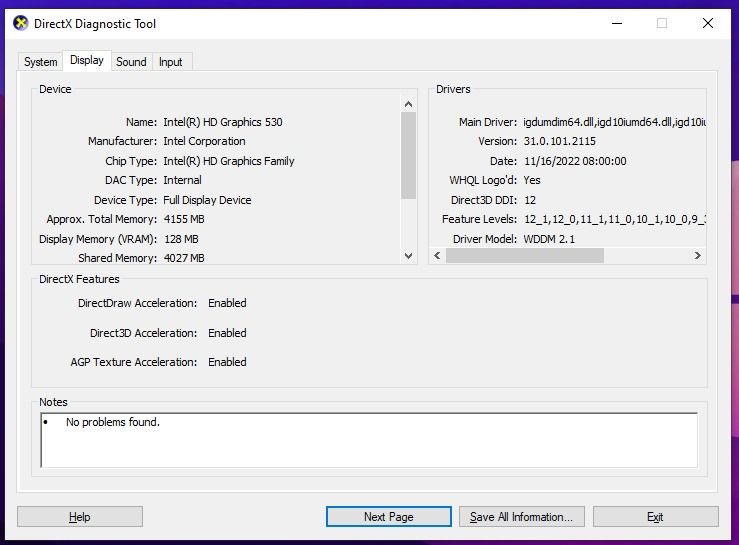
Task: Open the Sound tab
Action: (x=131, y=62)
